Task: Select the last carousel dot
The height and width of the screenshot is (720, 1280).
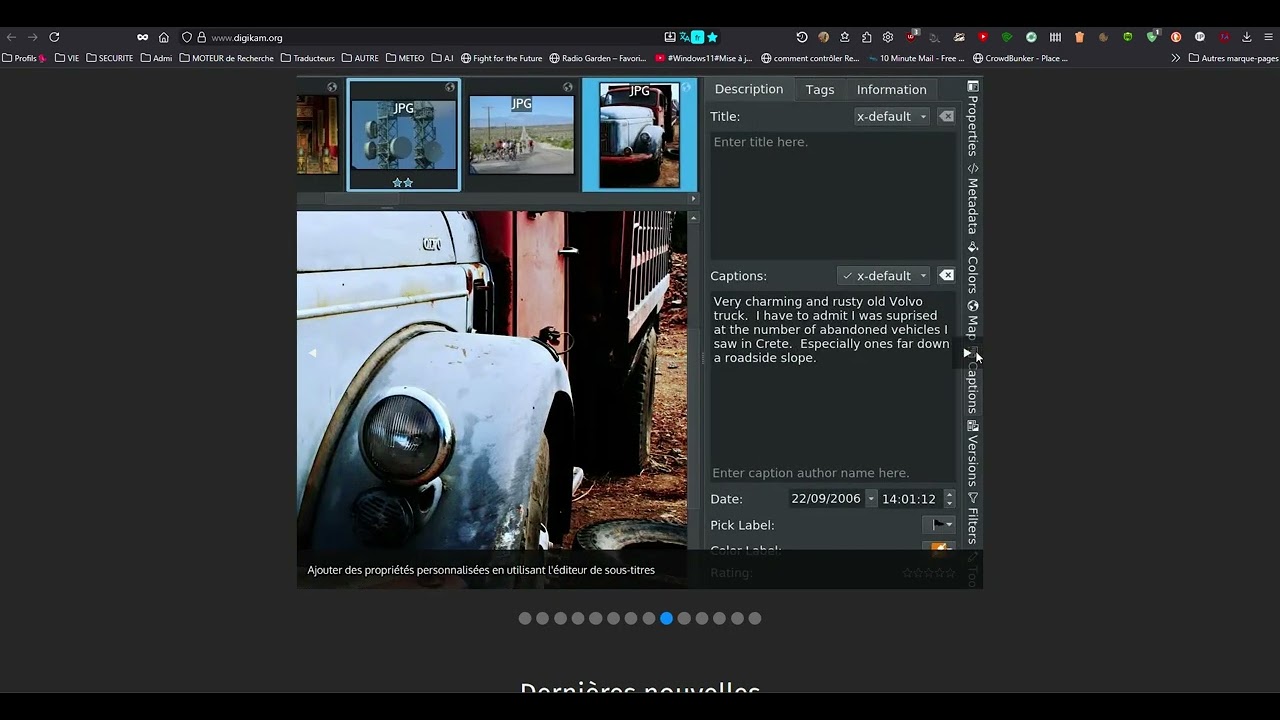Action: (755, 618)
